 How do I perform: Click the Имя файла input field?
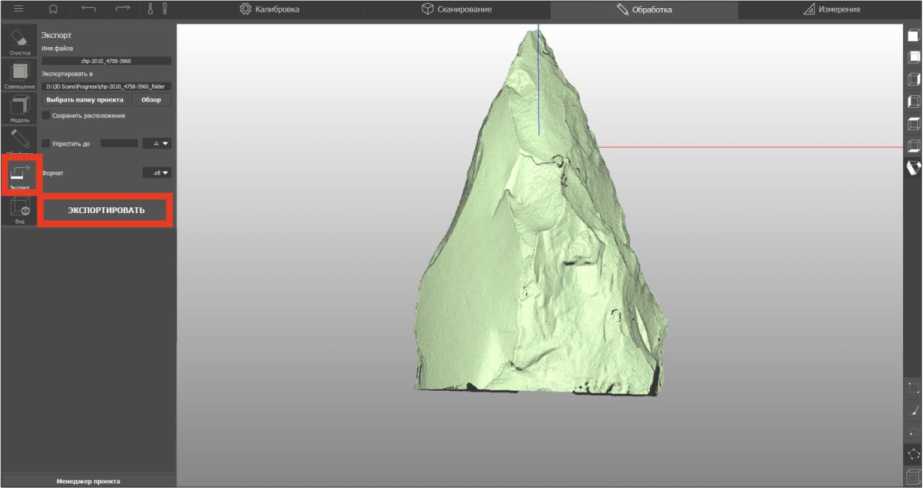[x=106, y=61]
